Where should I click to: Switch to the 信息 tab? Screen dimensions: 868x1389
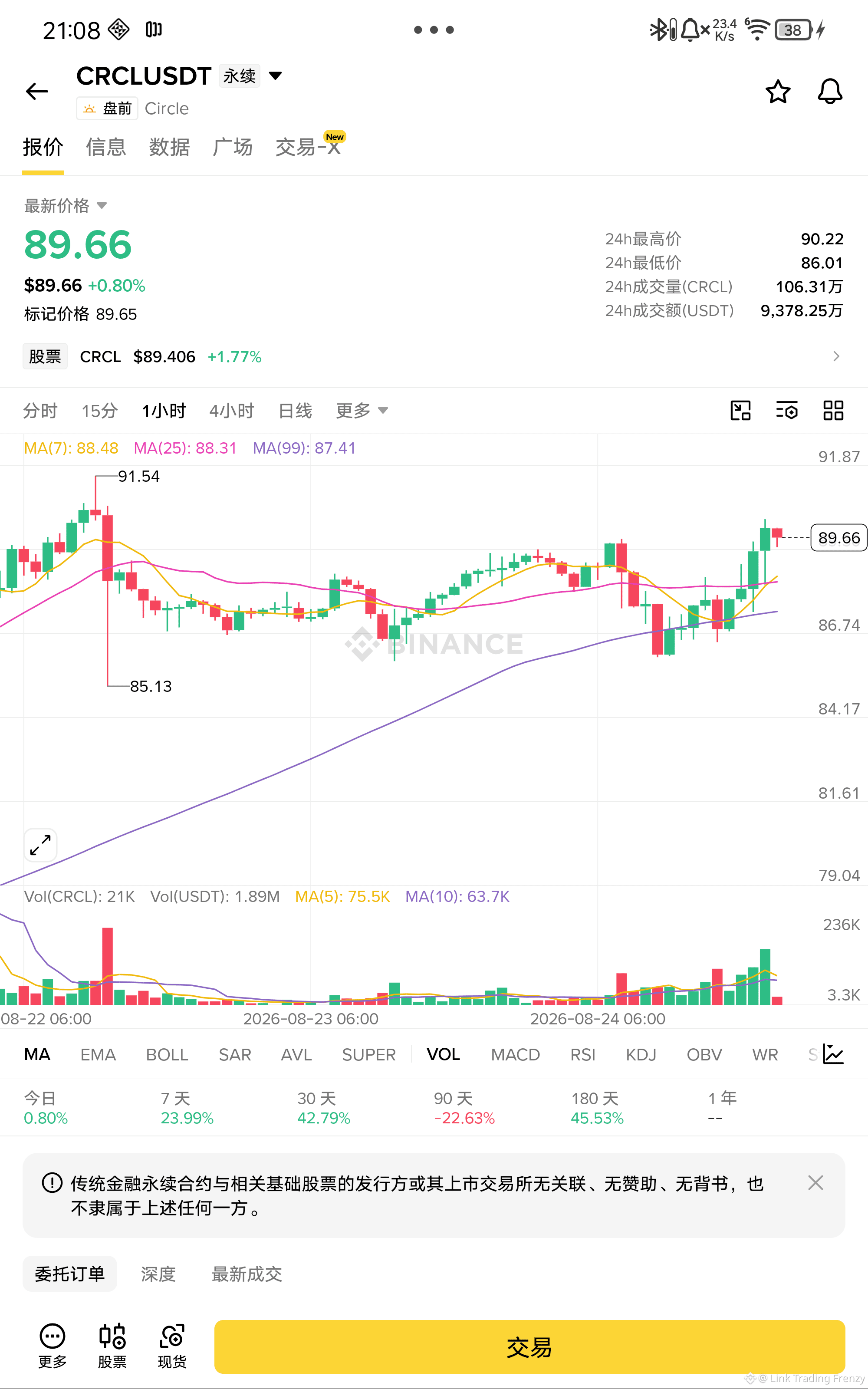coord(105,148)
